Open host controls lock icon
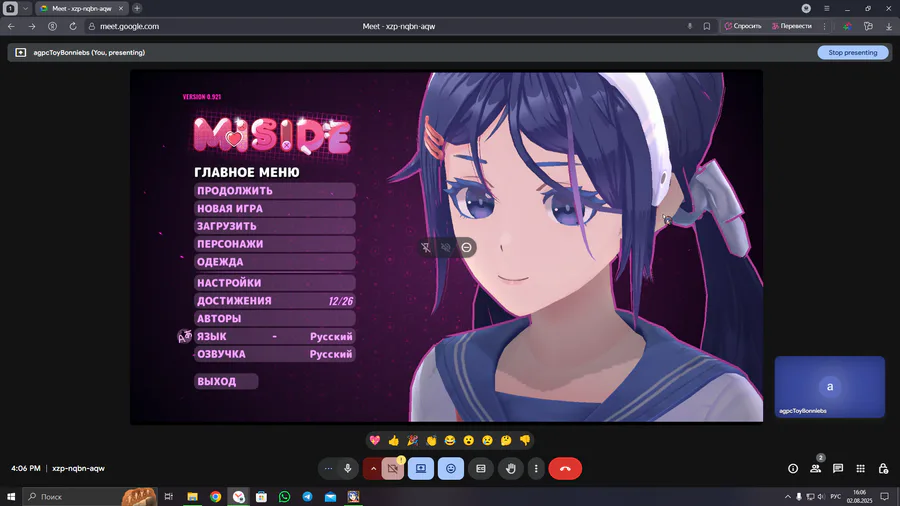Viewport: 900px width, 506px height. pos(883,469)
